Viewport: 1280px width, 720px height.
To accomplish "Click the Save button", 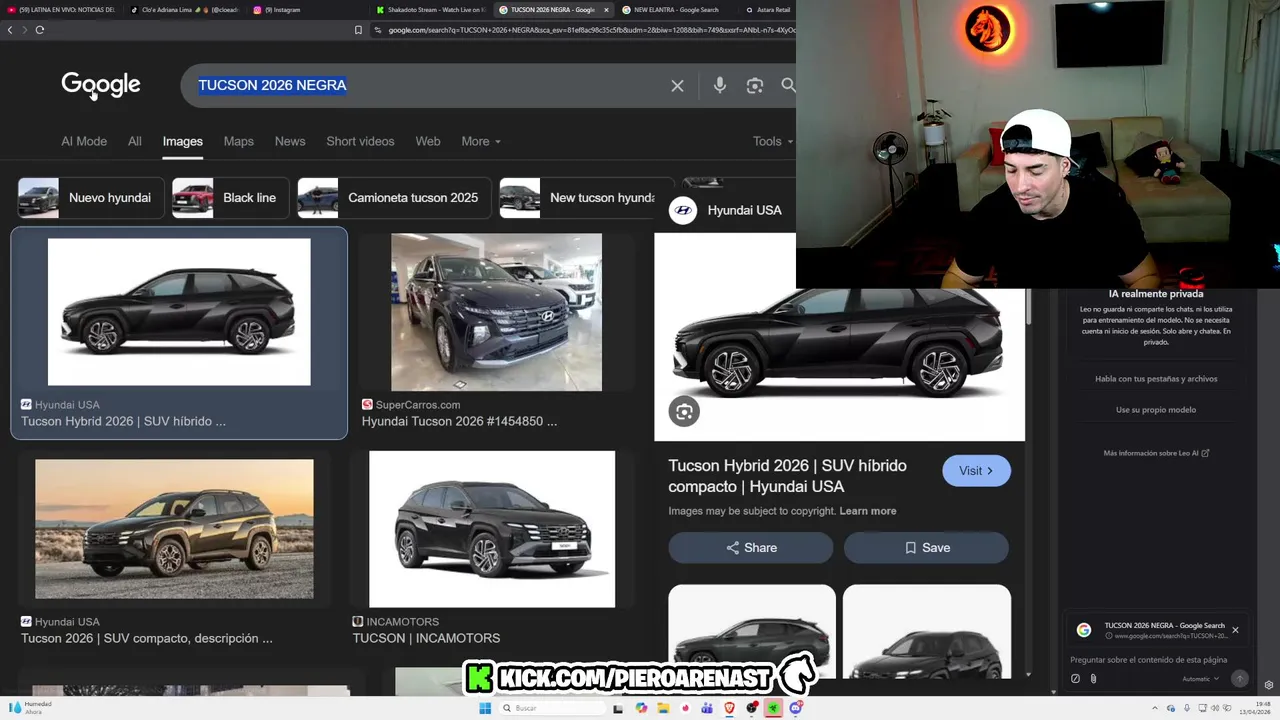I will point(927,548).
